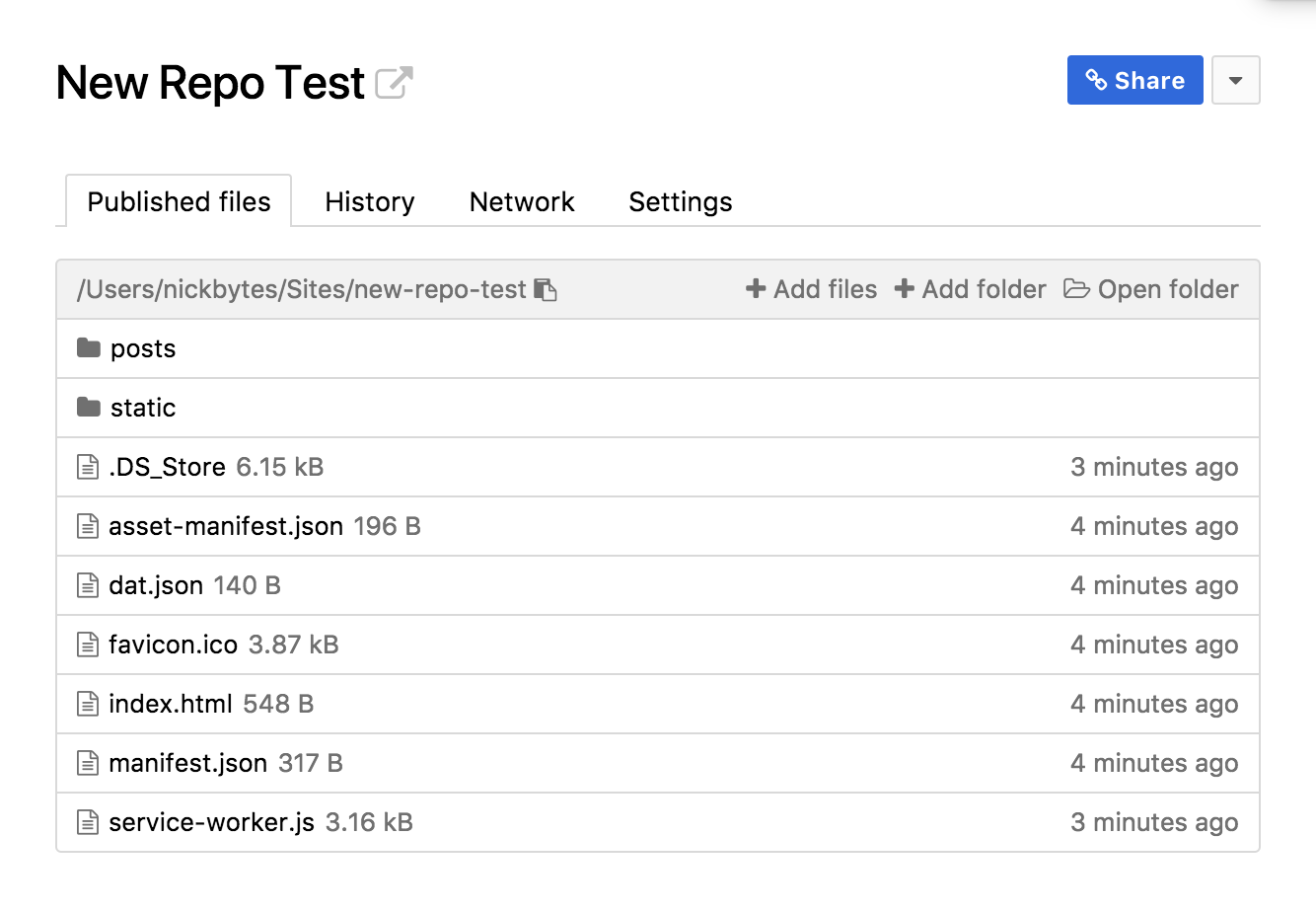
Task: Click Add files button
Action: 811,289
